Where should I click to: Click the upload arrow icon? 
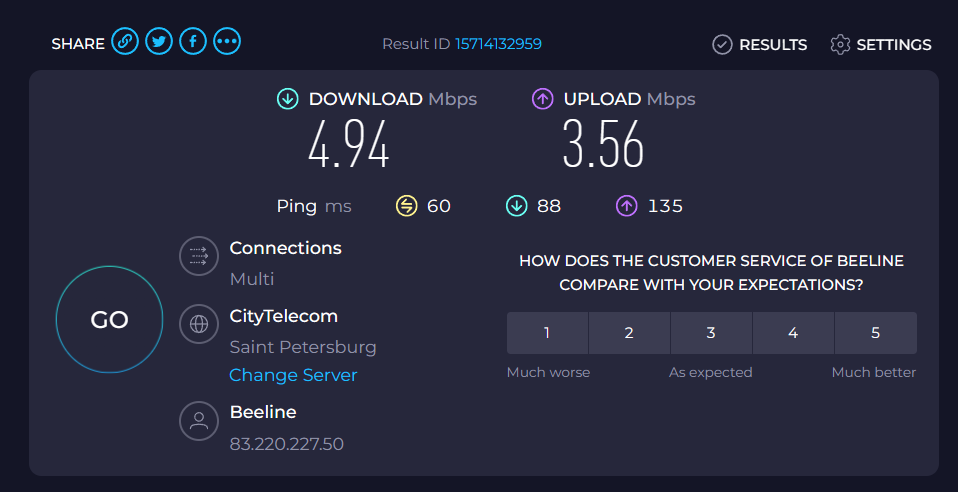543,98
